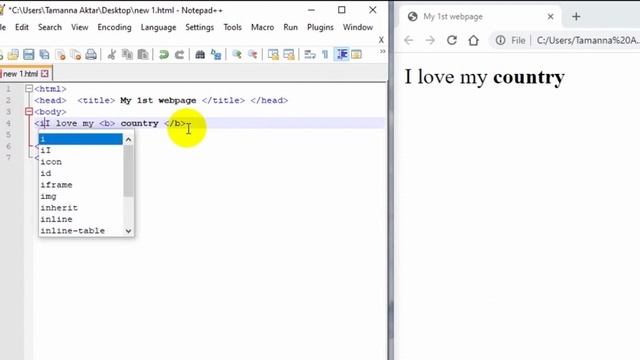Collapse the body fold marker
The image size is (640, 360).
point(29,111)
